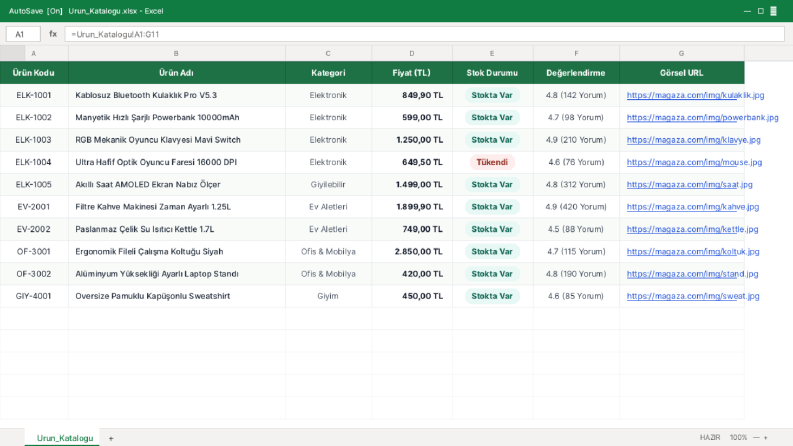
Task: Select the Kategori column header cell
Action: [328, 73]
